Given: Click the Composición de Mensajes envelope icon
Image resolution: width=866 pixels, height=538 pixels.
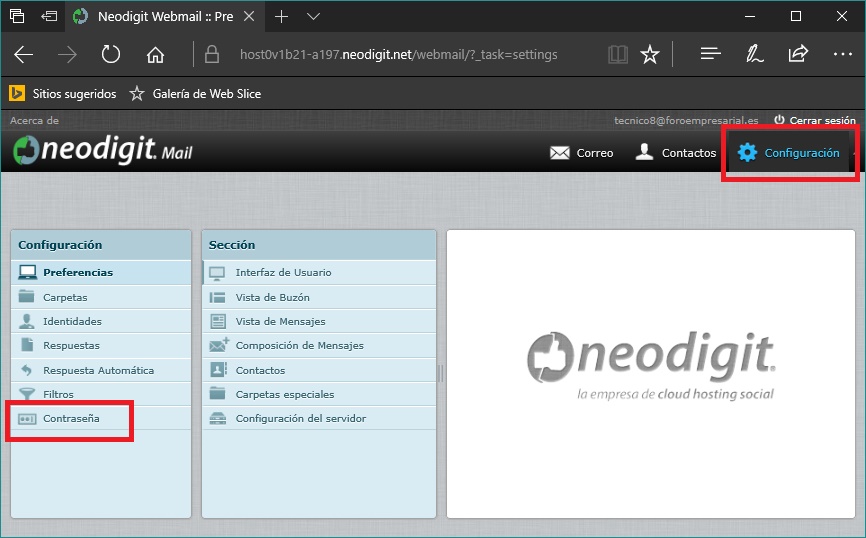Looking at the screenshot, I should click(x=219, y=345).
